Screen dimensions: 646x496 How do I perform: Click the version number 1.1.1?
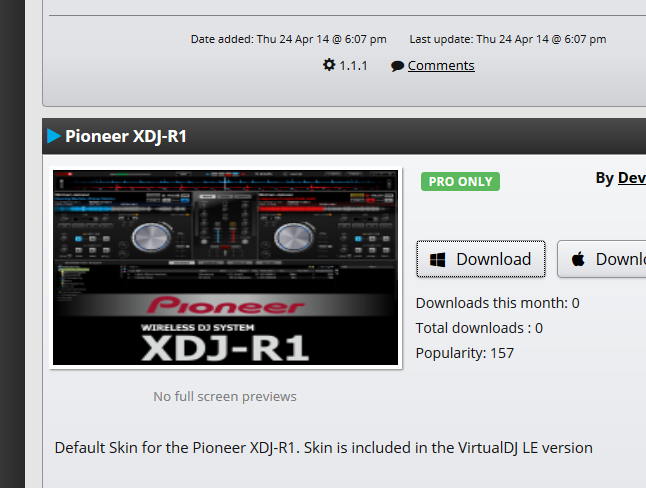pyautogui.click(x=353, y=66)
